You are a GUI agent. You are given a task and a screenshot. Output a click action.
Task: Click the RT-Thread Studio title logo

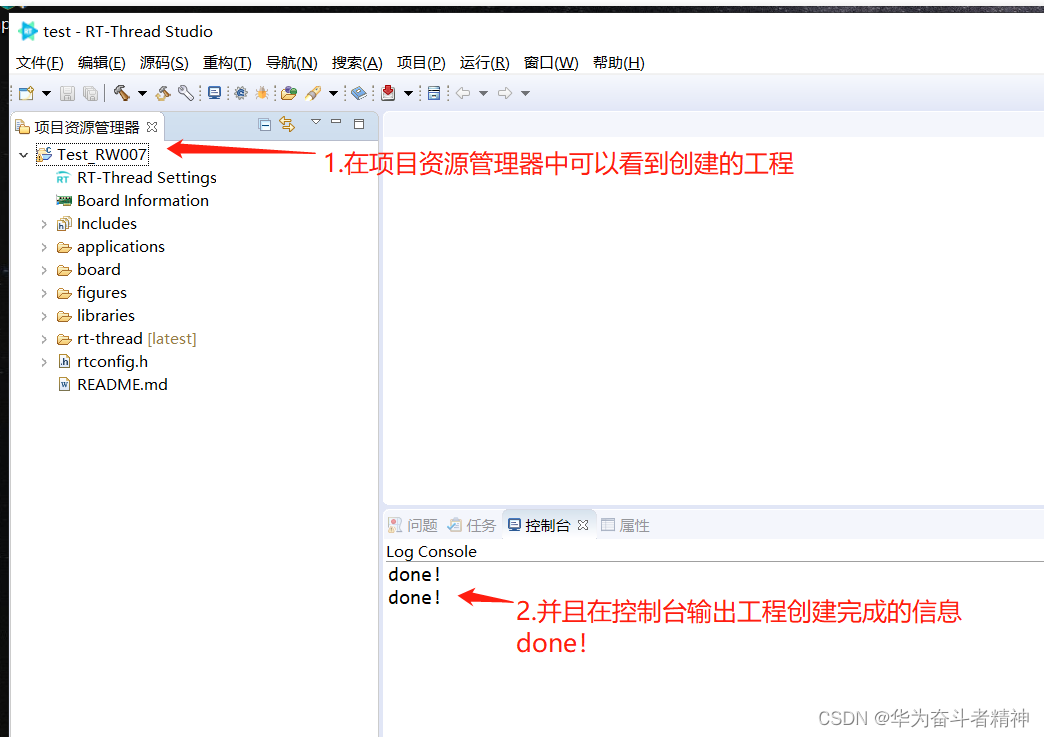27,31
